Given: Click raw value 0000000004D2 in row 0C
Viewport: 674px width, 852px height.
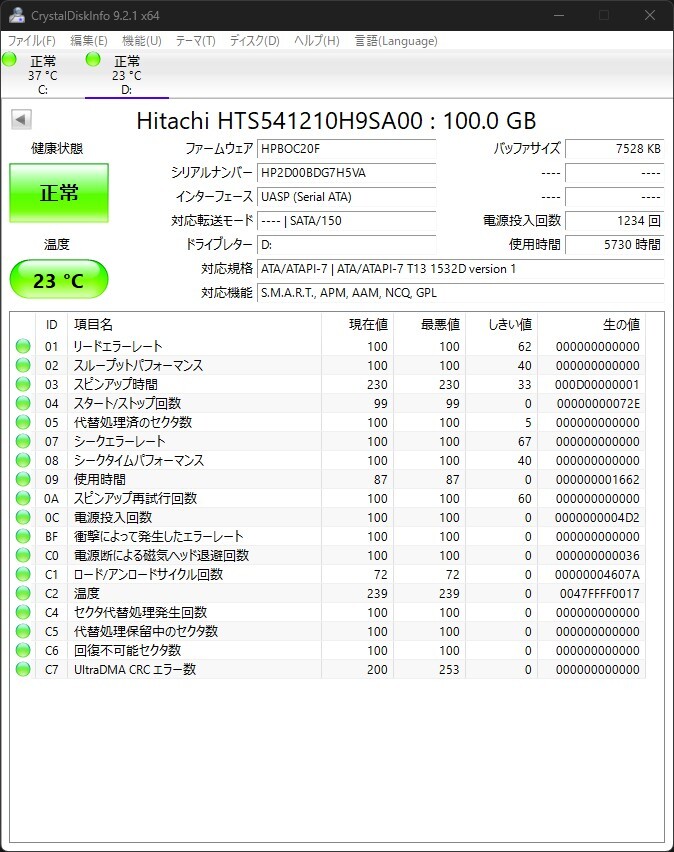Looking at the screenshot, I should coord(597,518).
